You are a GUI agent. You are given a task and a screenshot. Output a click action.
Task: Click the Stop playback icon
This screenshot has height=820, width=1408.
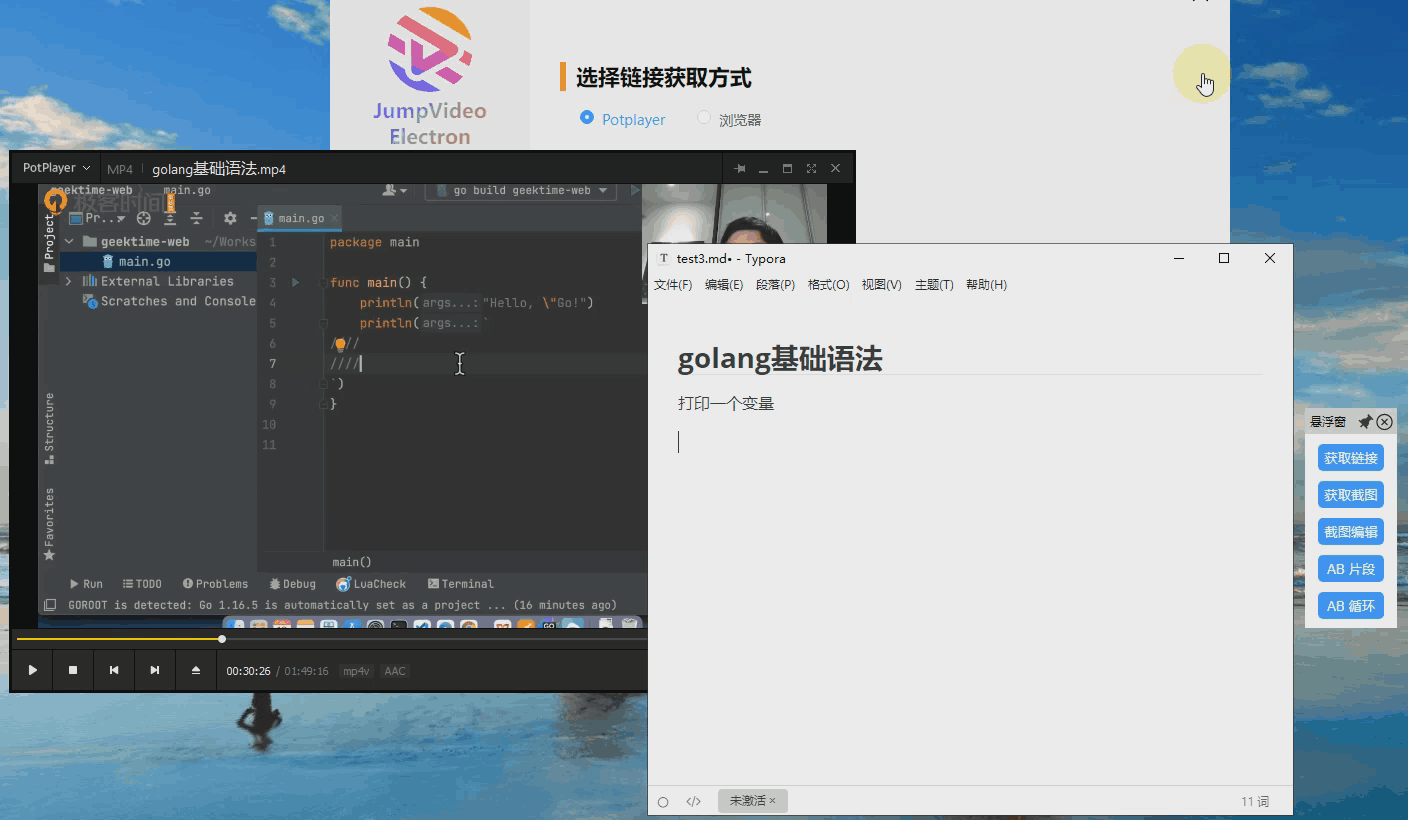(x=73, y=670)
